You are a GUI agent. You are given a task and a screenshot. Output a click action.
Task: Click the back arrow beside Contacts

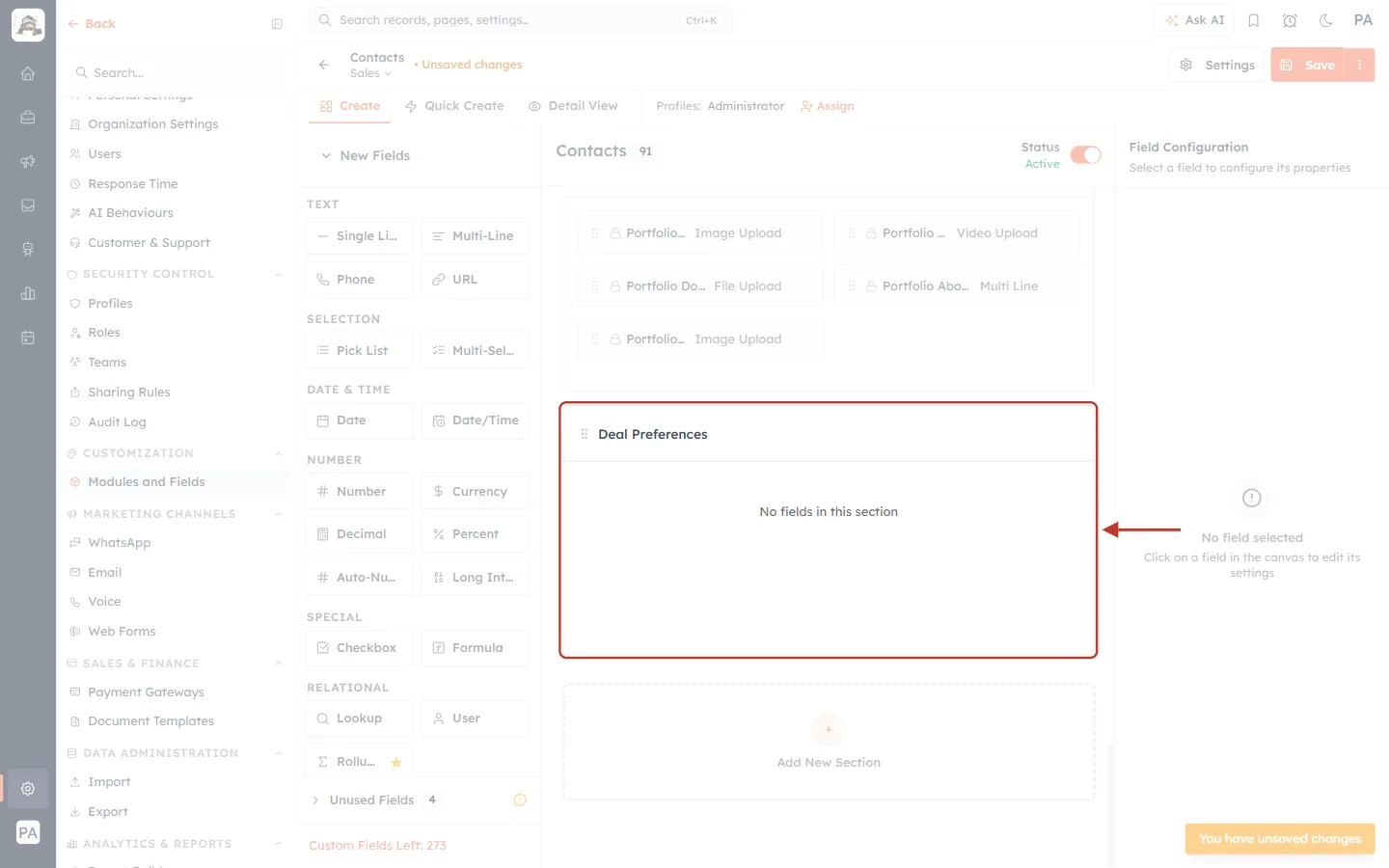(324, 65)
